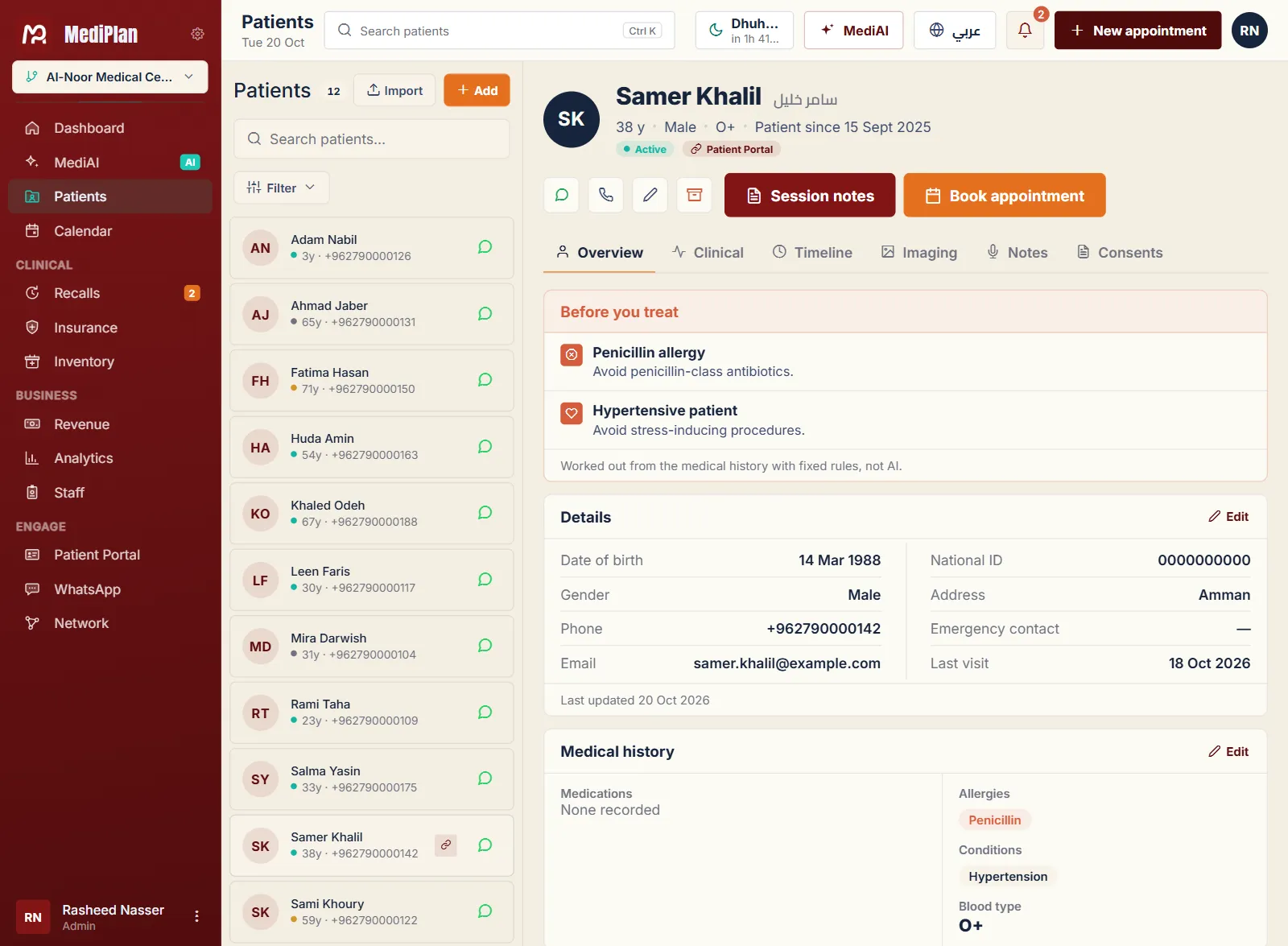
Task: Open WhatsApp in the Engage section
Action: coord(110,589)
